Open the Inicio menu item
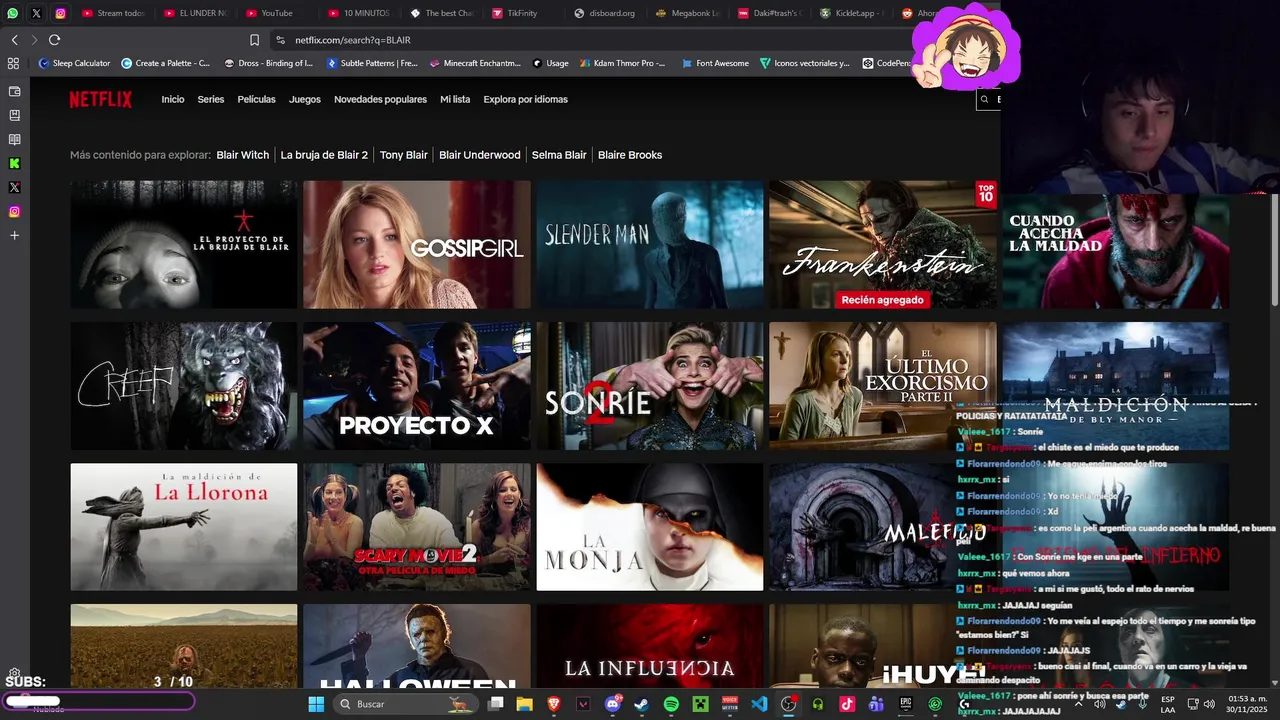The image size is (1280, 720). coord(173,99)
